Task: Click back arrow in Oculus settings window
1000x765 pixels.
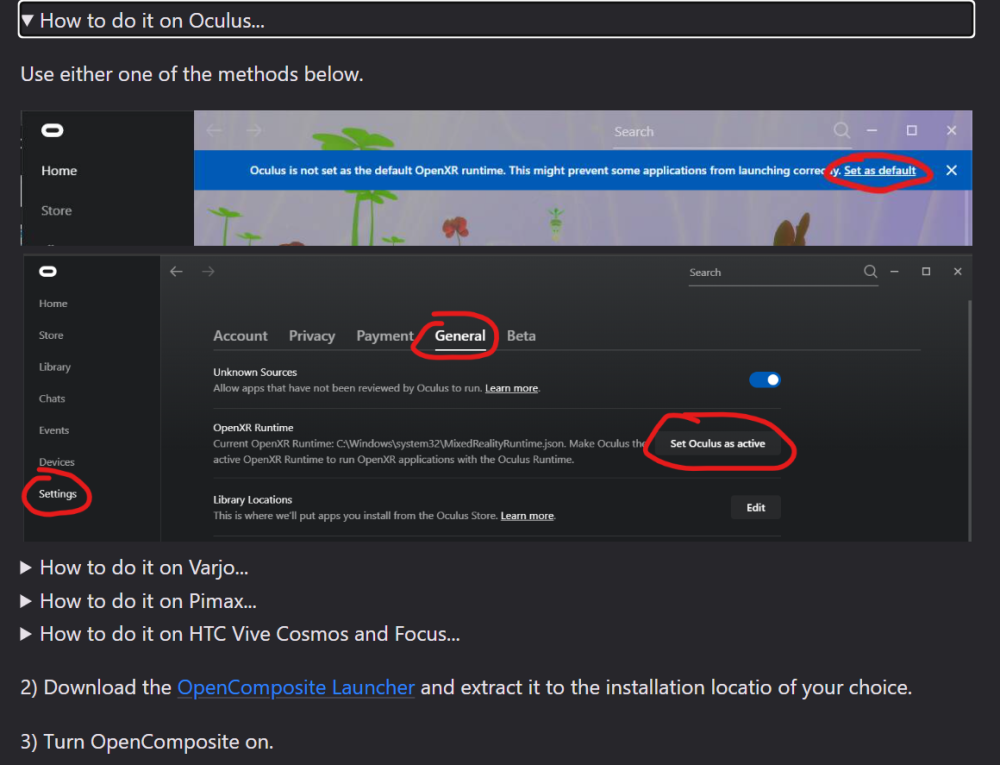Action: [x=176, y=272]
